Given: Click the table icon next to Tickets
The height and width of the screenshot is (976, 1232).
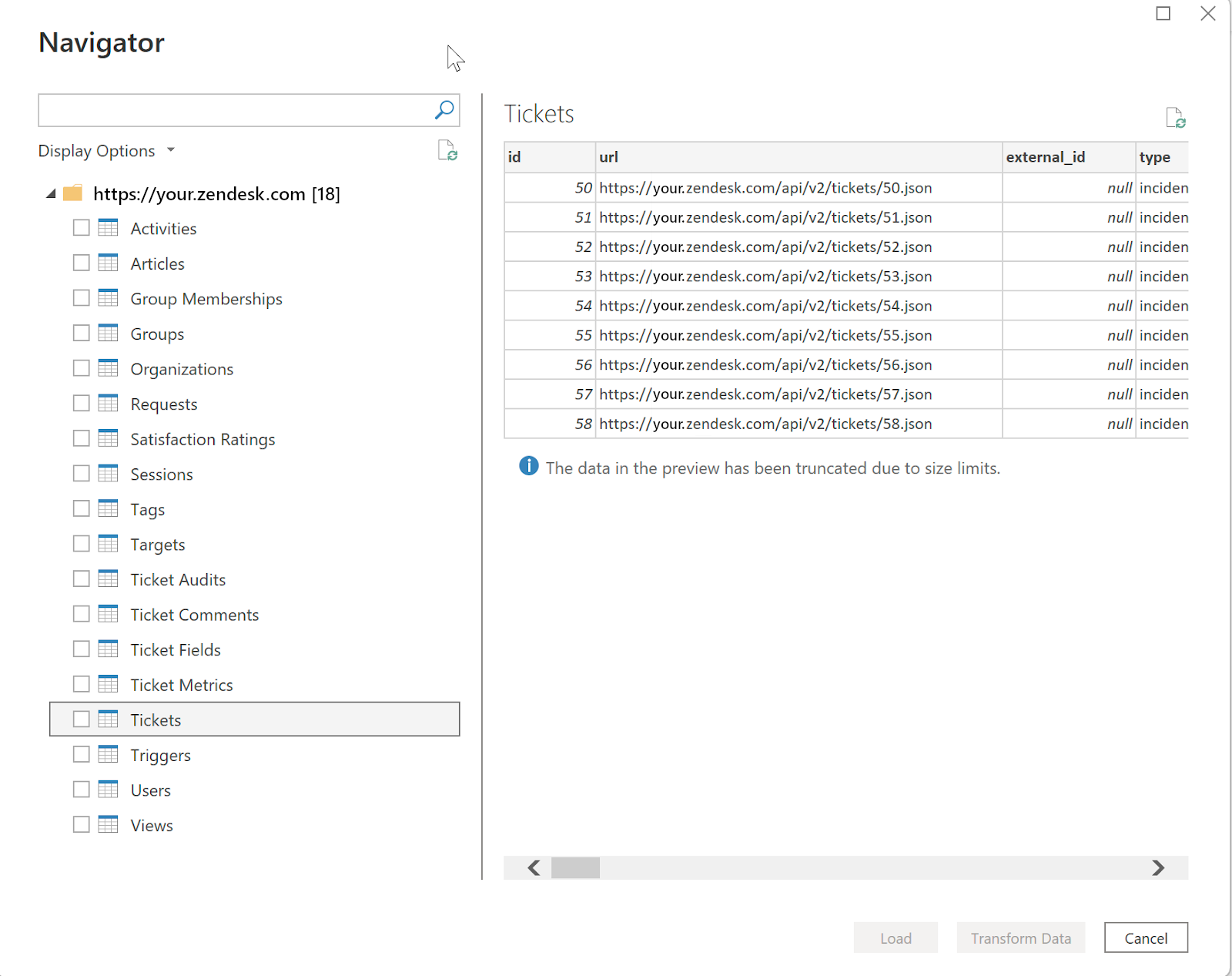Looking at the screenshot, I should [x=107, y=719].
